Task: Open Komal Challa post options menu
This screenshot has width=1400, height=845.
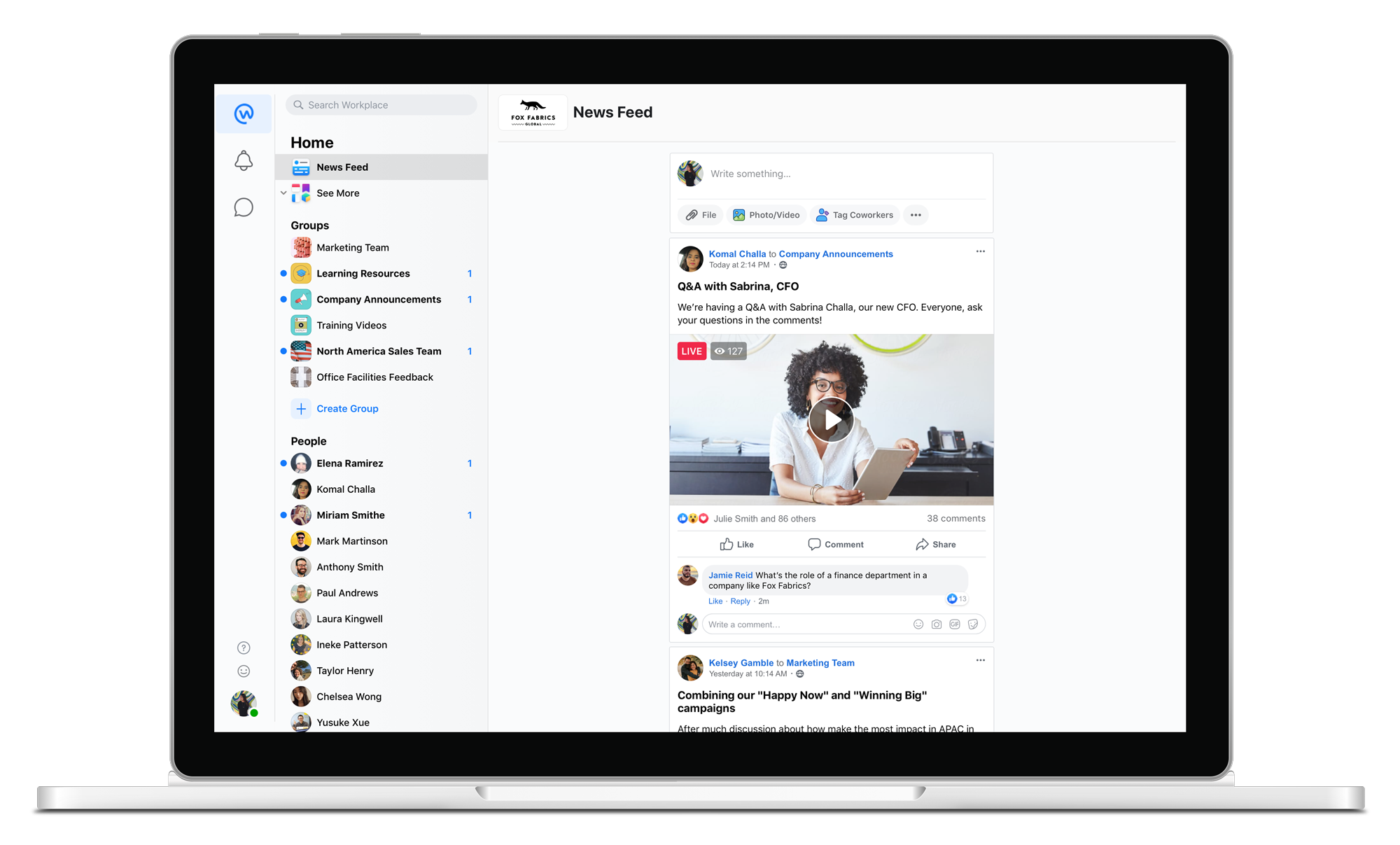Action: pyautogui.click(x=980, y=251)
